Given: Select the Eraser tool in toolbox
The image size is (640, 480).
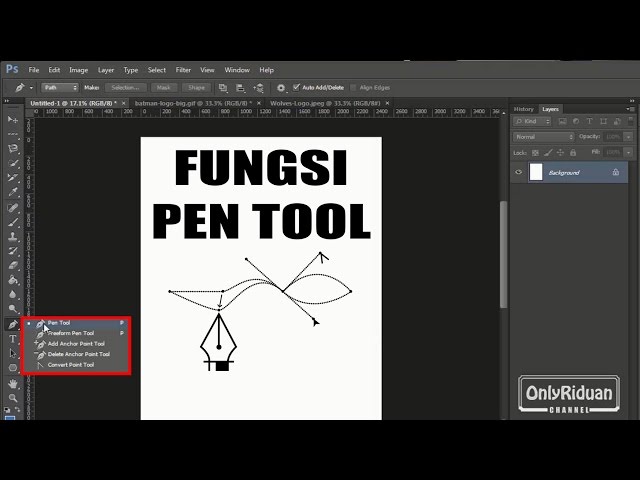Looking at the screenshot, I should pyautogui.click(x=13, y=265).
